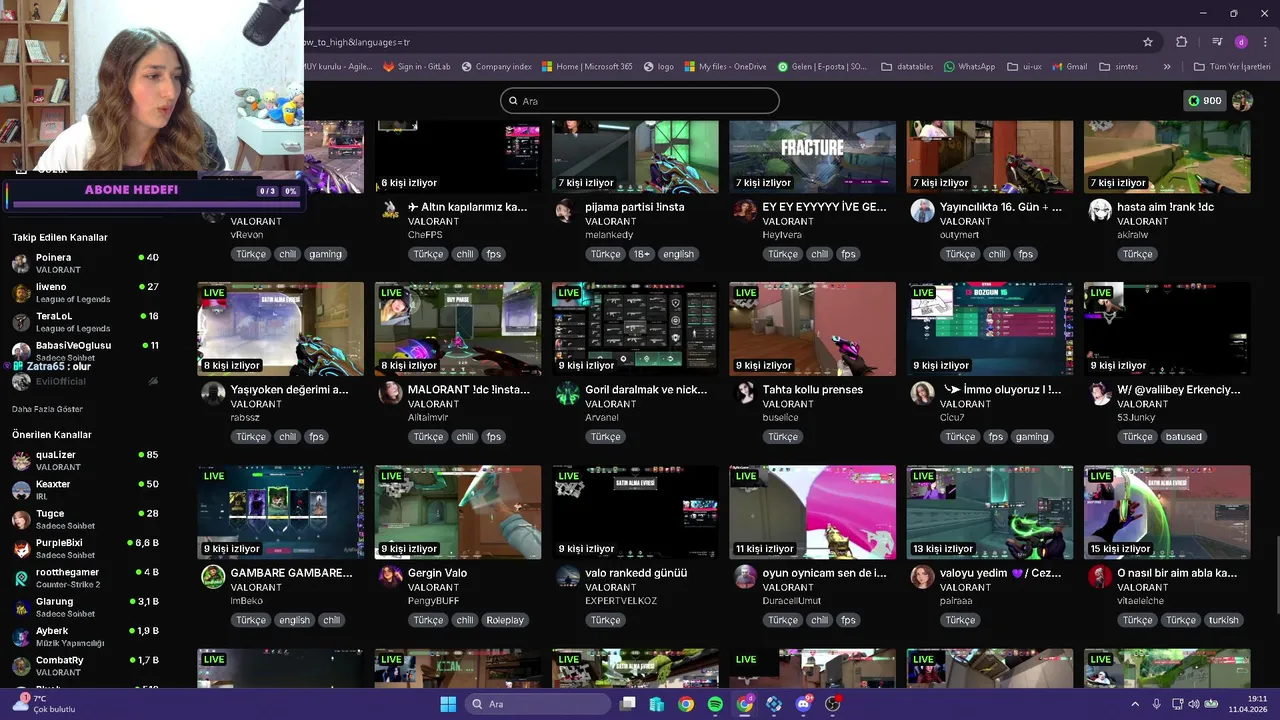Open the simtes bookmark folder
This screenshot has width=1280, height=720.
click(1118, 67)
